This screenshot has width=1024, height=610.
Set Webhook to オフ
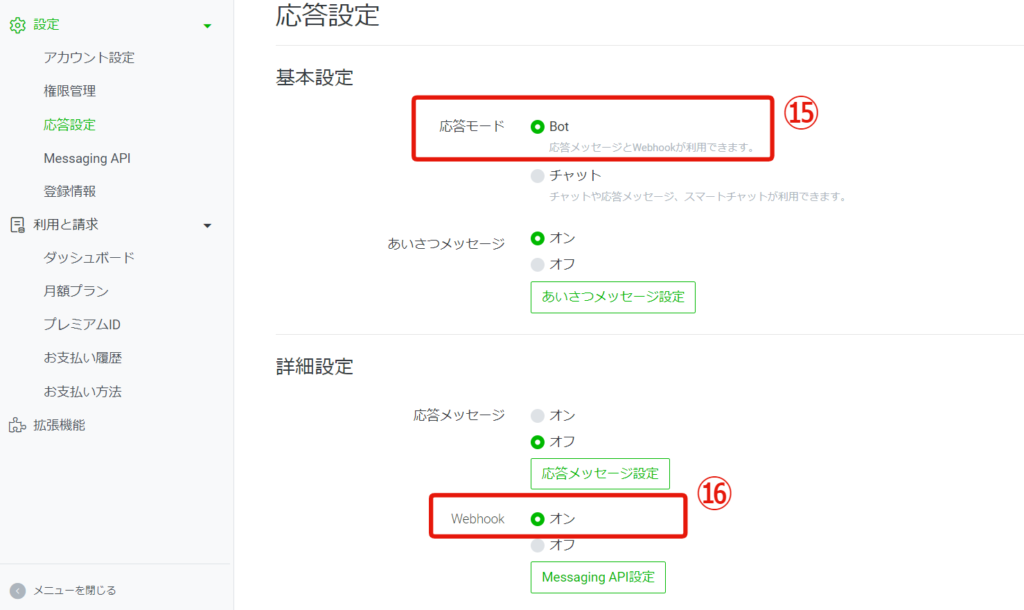tap(537, 545)
